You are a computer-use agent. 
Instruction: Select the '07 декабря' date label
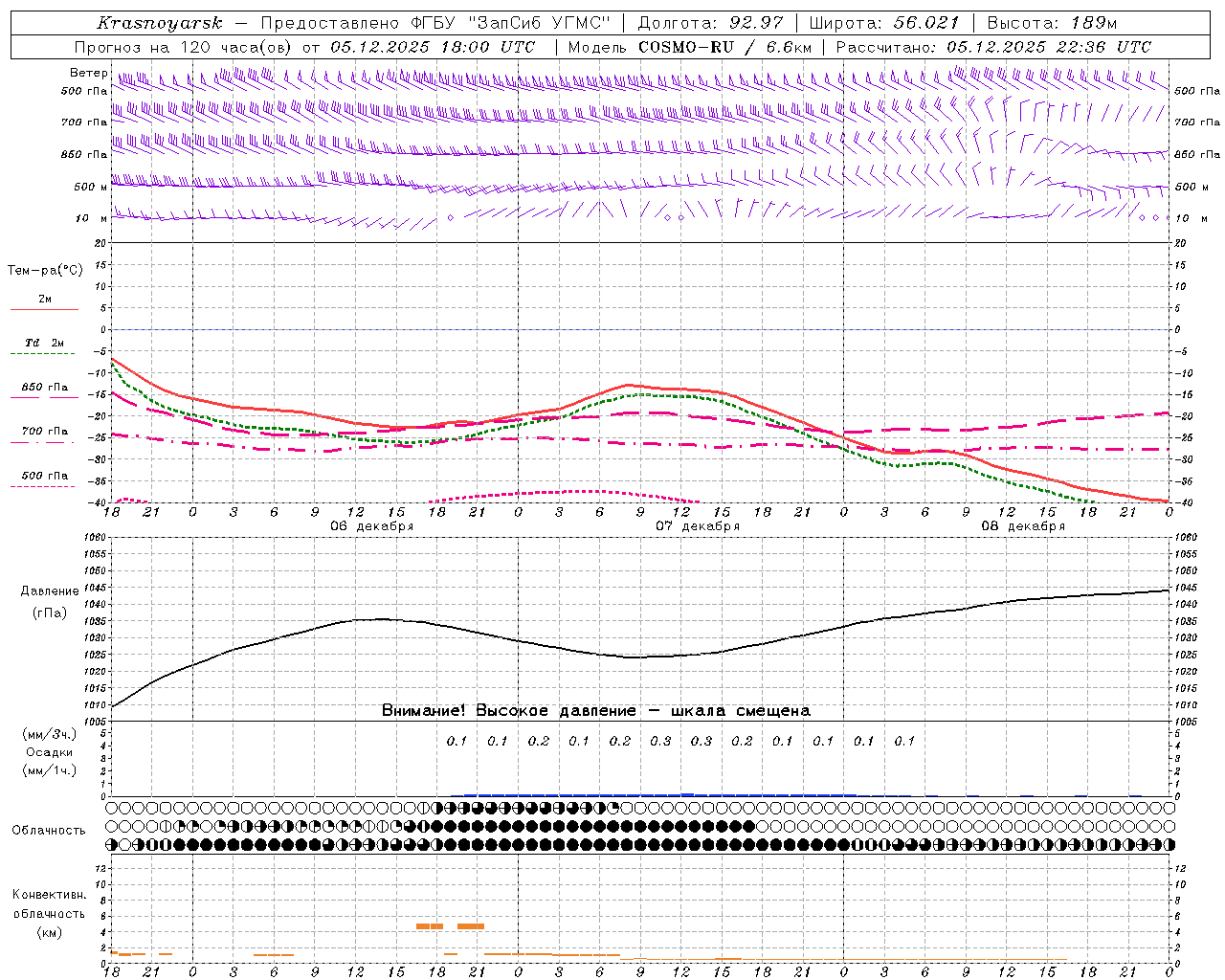698,525
